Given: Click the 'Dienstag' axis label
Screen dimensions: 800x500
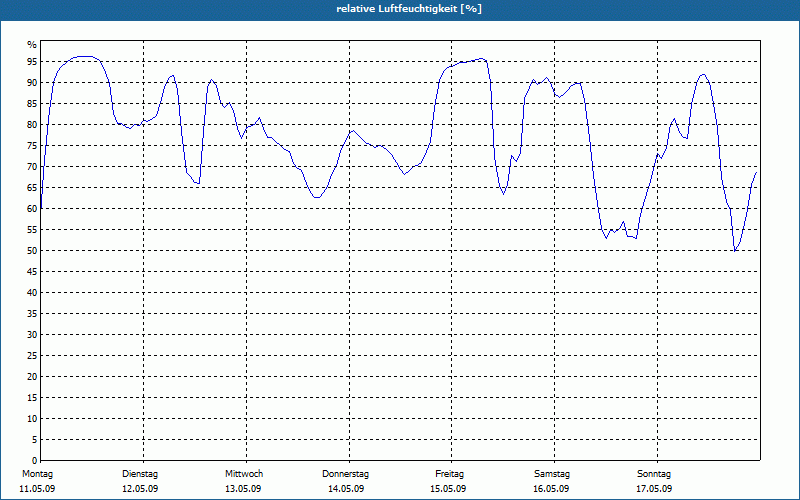Looking at the screenshot, I should (140, 474).
